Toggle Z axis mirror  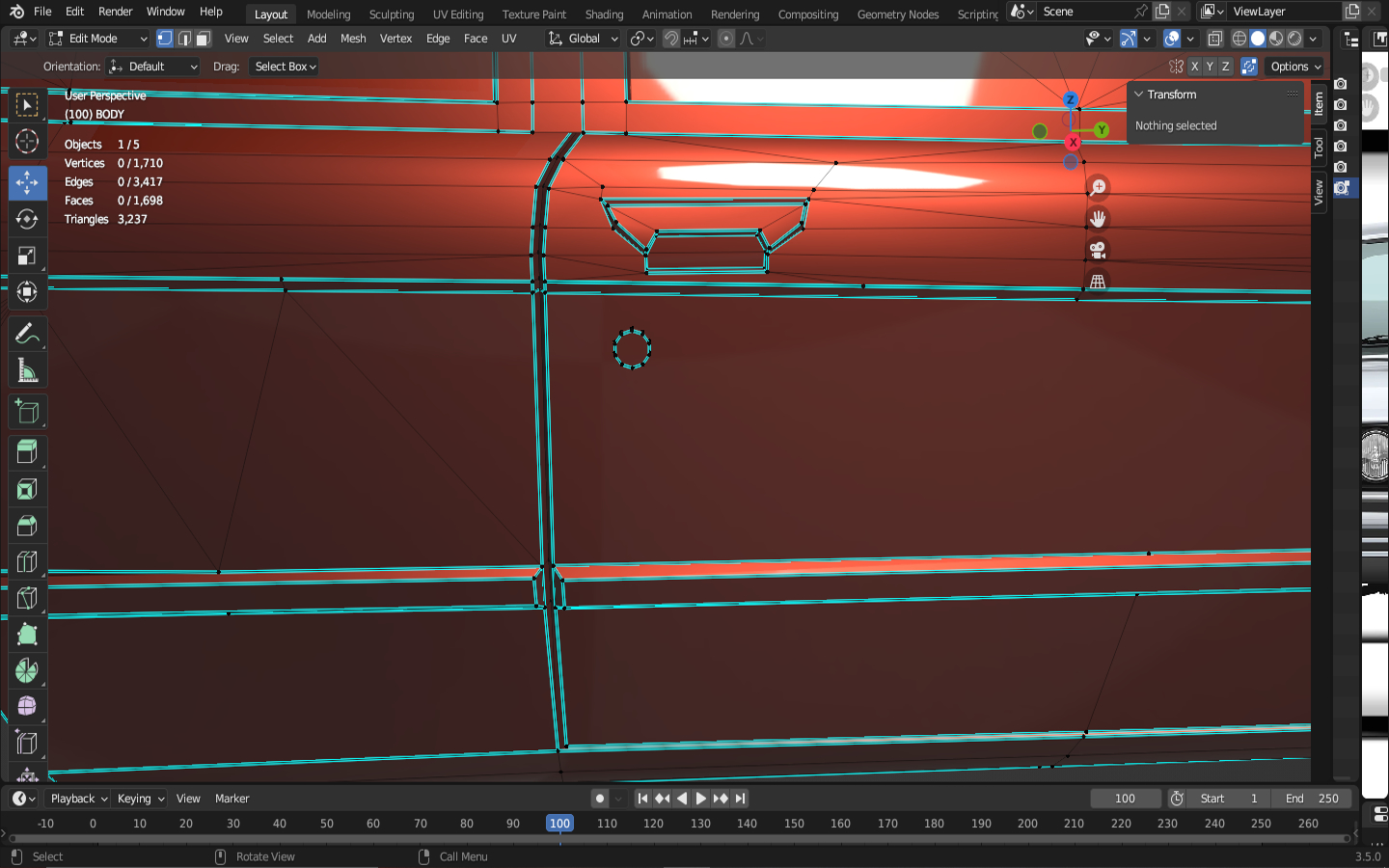tap(1225, 67)
